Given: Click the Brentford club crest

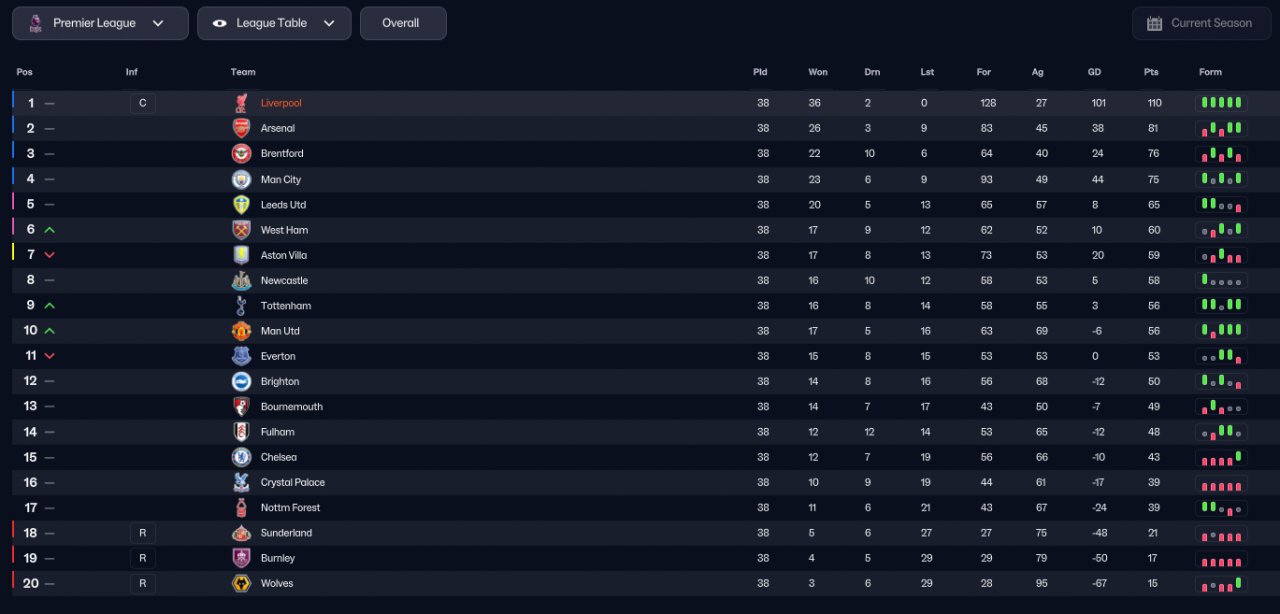Looking at the screenshot, I should point(241,153).
